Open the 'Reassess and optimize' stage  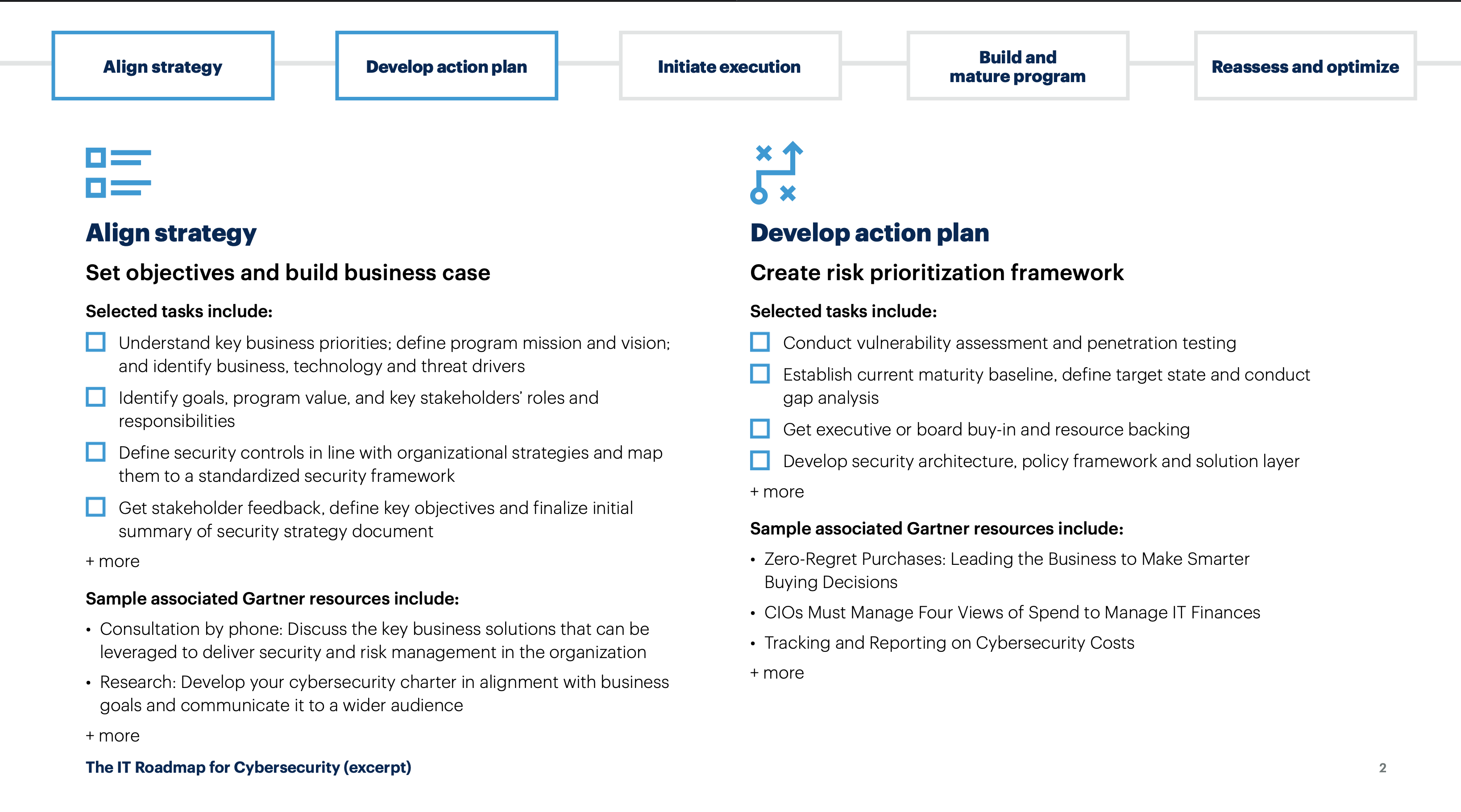click(1305, 66)
